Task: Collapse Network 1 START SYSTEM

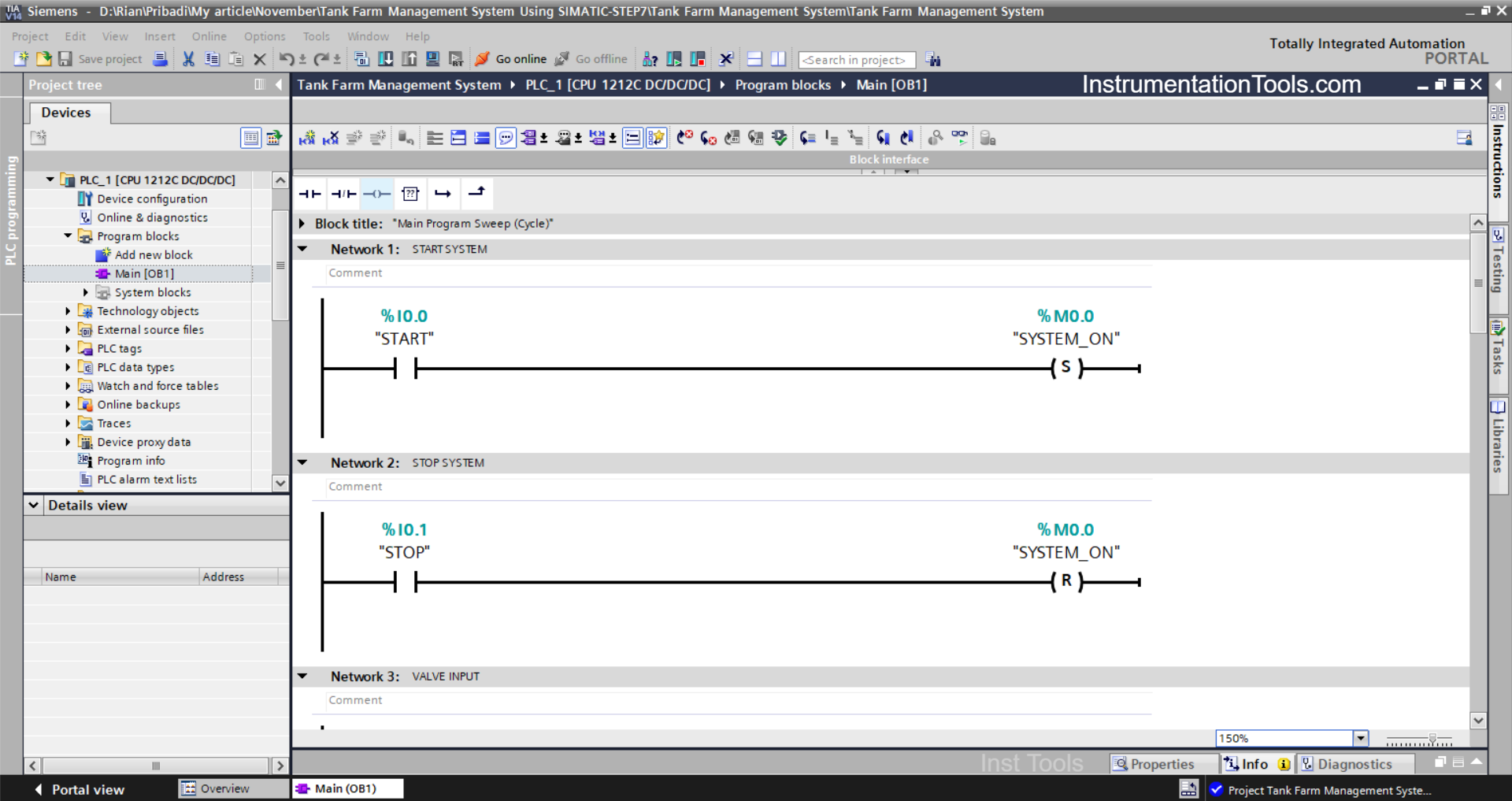Action: (x=303, y=249)
